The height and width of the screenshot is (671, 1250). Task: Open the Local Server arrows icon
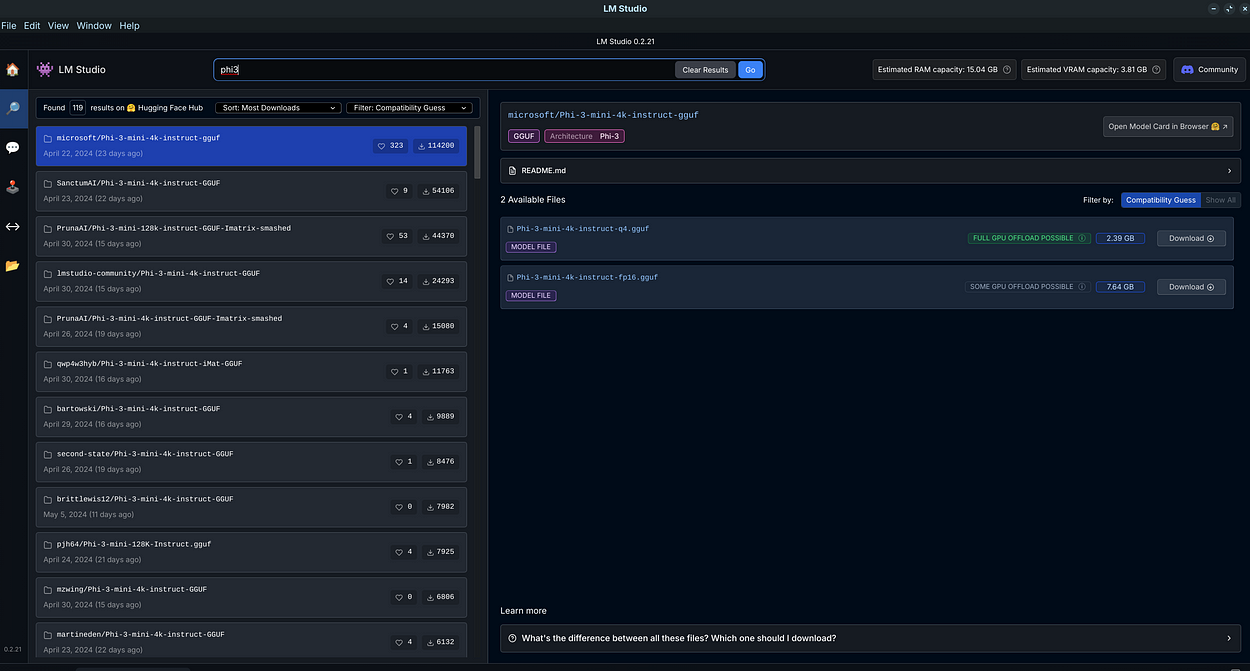12,226
